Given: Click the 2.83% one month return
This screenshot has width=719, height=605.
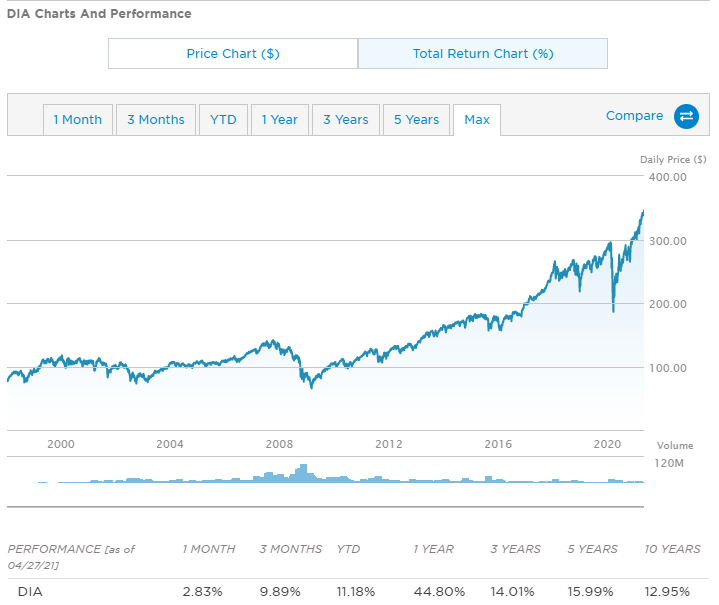Looking at the screenshot, I should click(x=202, y=592).
